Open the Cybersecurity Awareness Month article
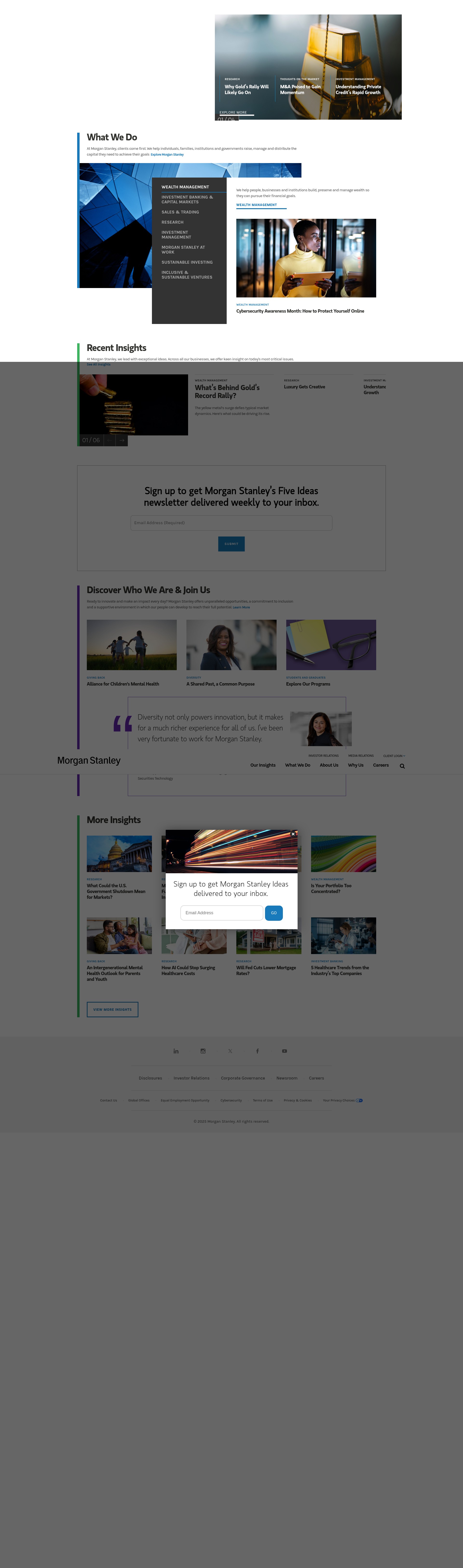Viewport: 463px width, 1568px height. (x=300, y=311)
